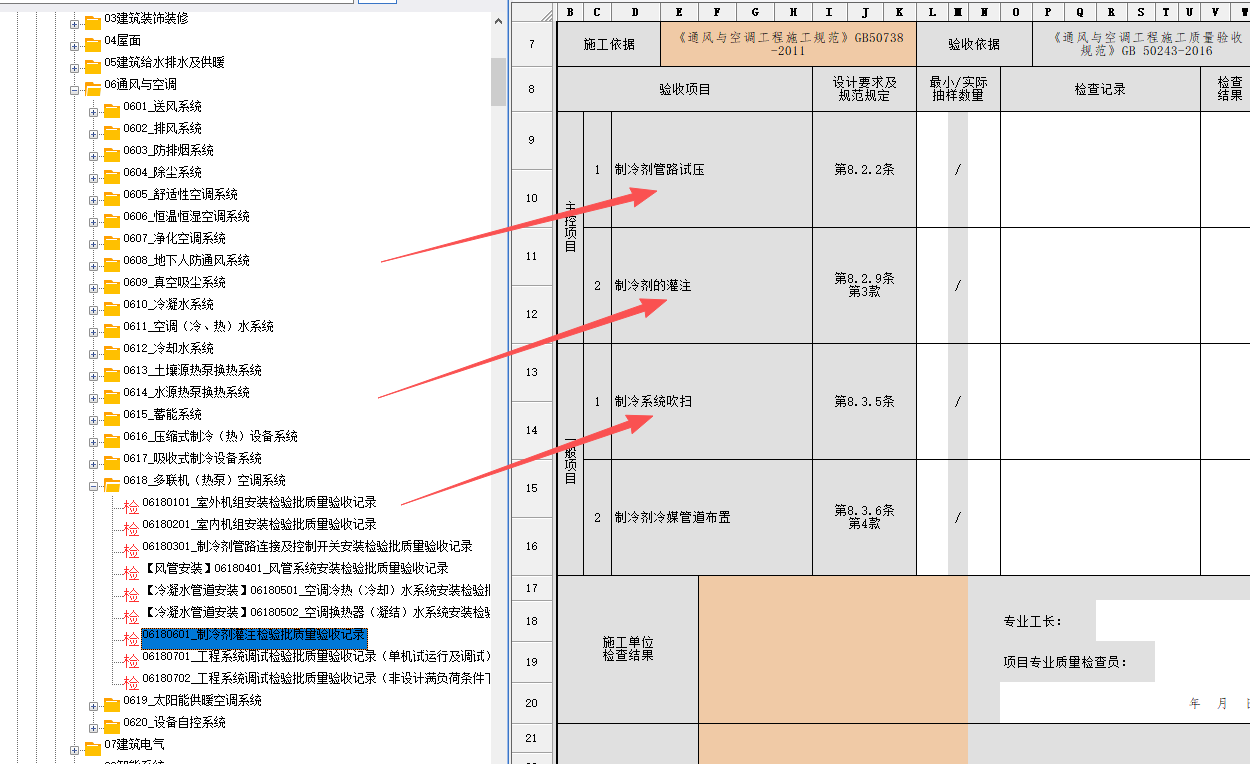The height and width of the screenshot is (764, 1250).
Task: Select the 0602_排风系统 label
Action: (162, 128)
